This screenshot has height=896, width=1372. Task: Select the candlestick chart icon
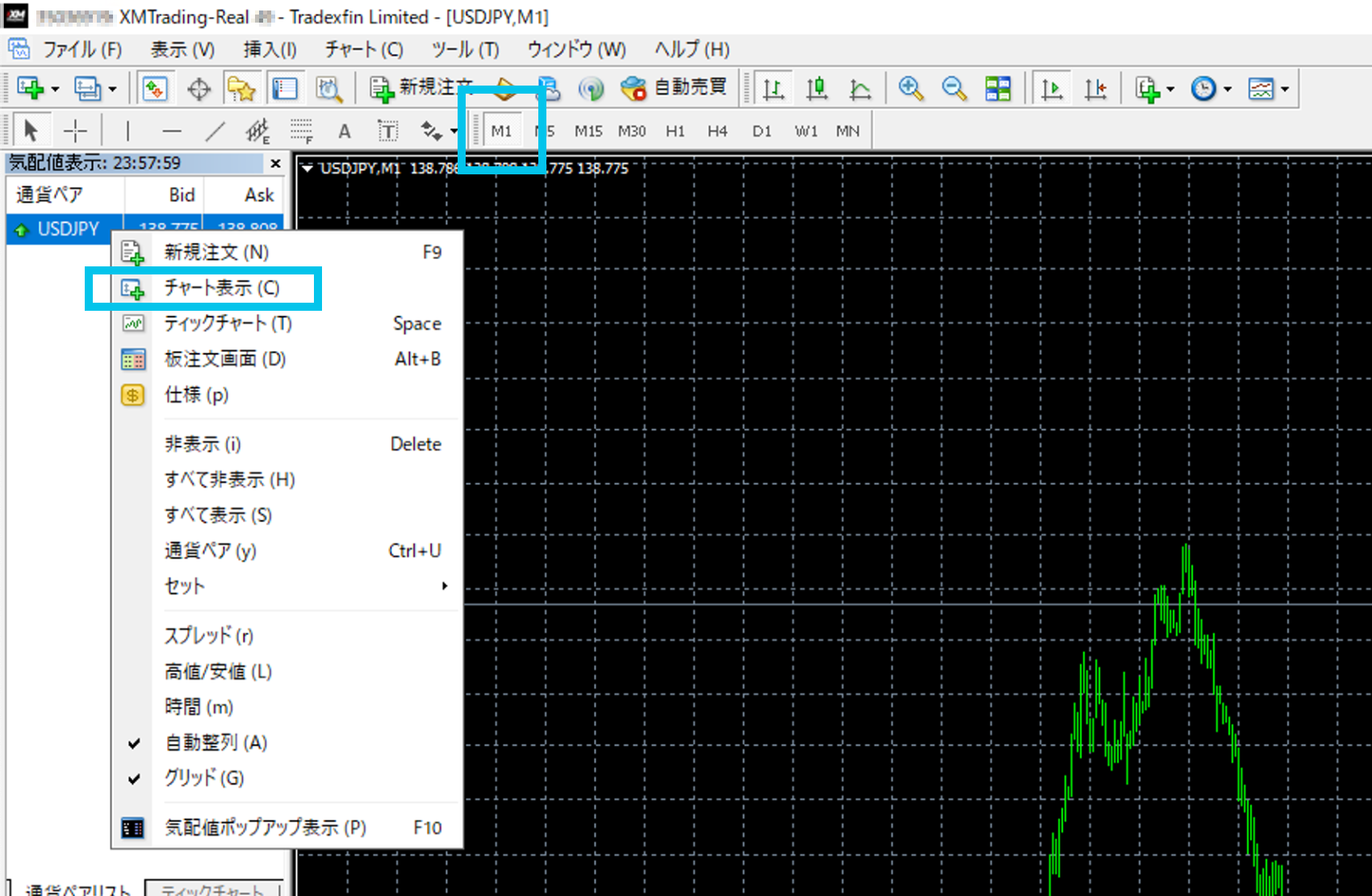[x=817, y=88]
